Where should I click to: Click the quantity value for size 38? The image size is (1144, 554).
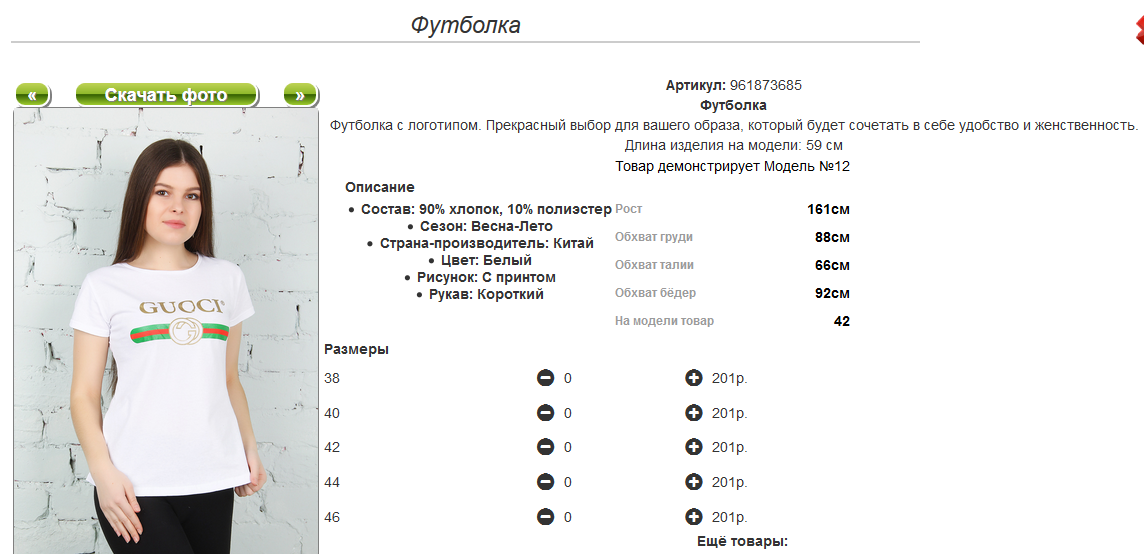tap(568, 378)
